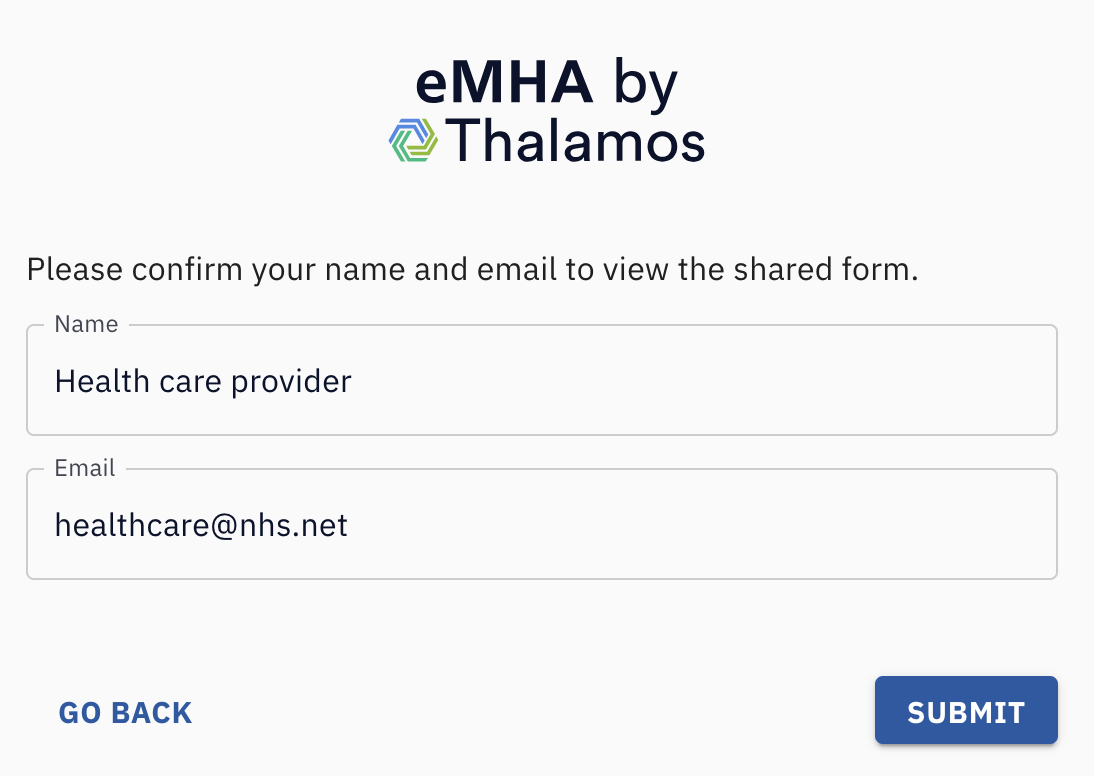This screenshot has height=776, width=1094.
Task: Submit the name and email form
Action: [x=966, y=710]
